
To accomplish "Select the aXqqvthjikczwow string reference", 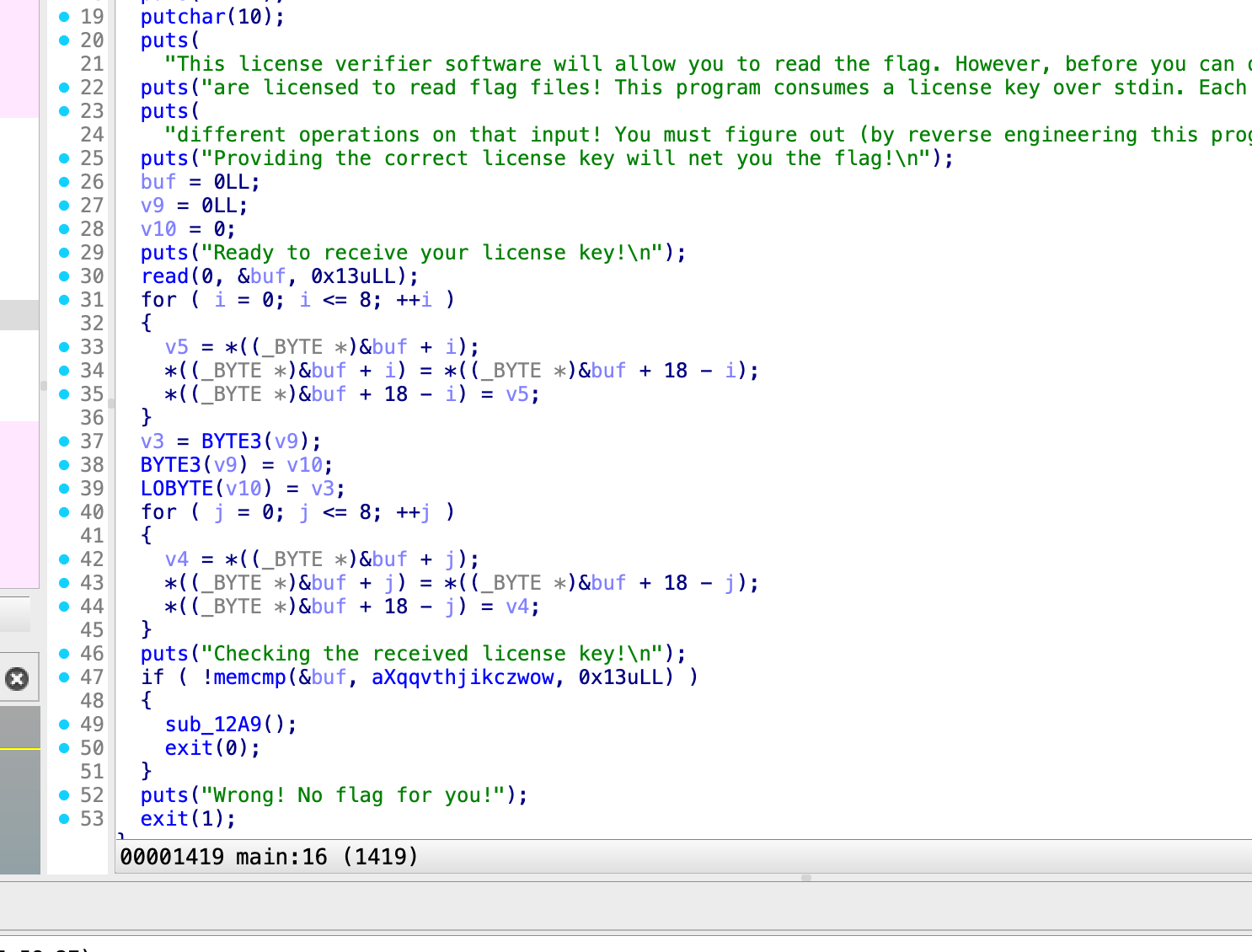I will [x=463, y=677].
